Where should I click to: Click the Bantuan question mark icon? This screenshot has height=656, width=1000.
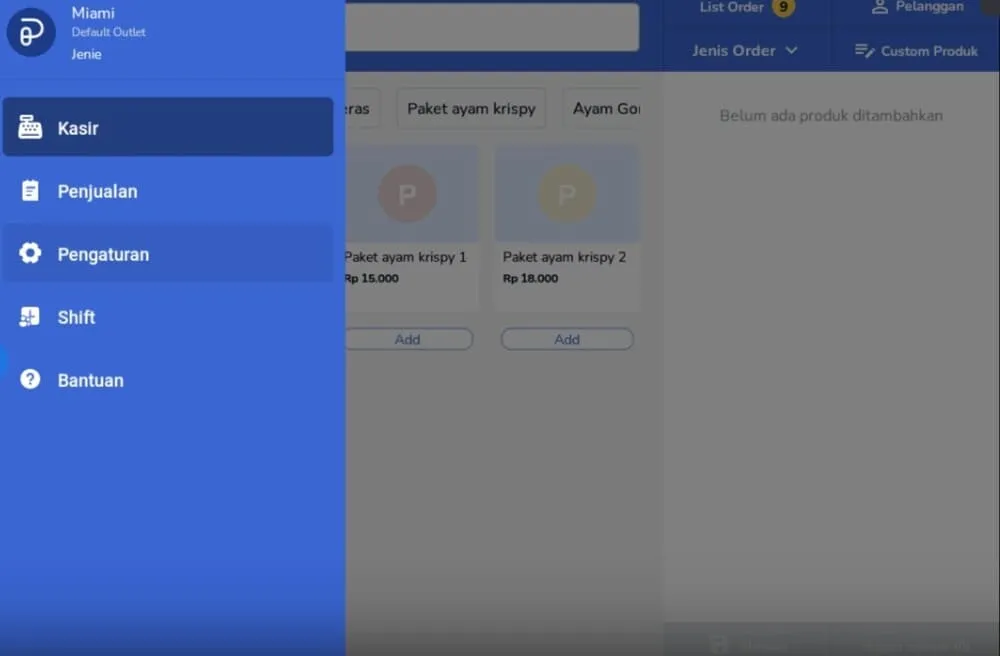(30, 380)
